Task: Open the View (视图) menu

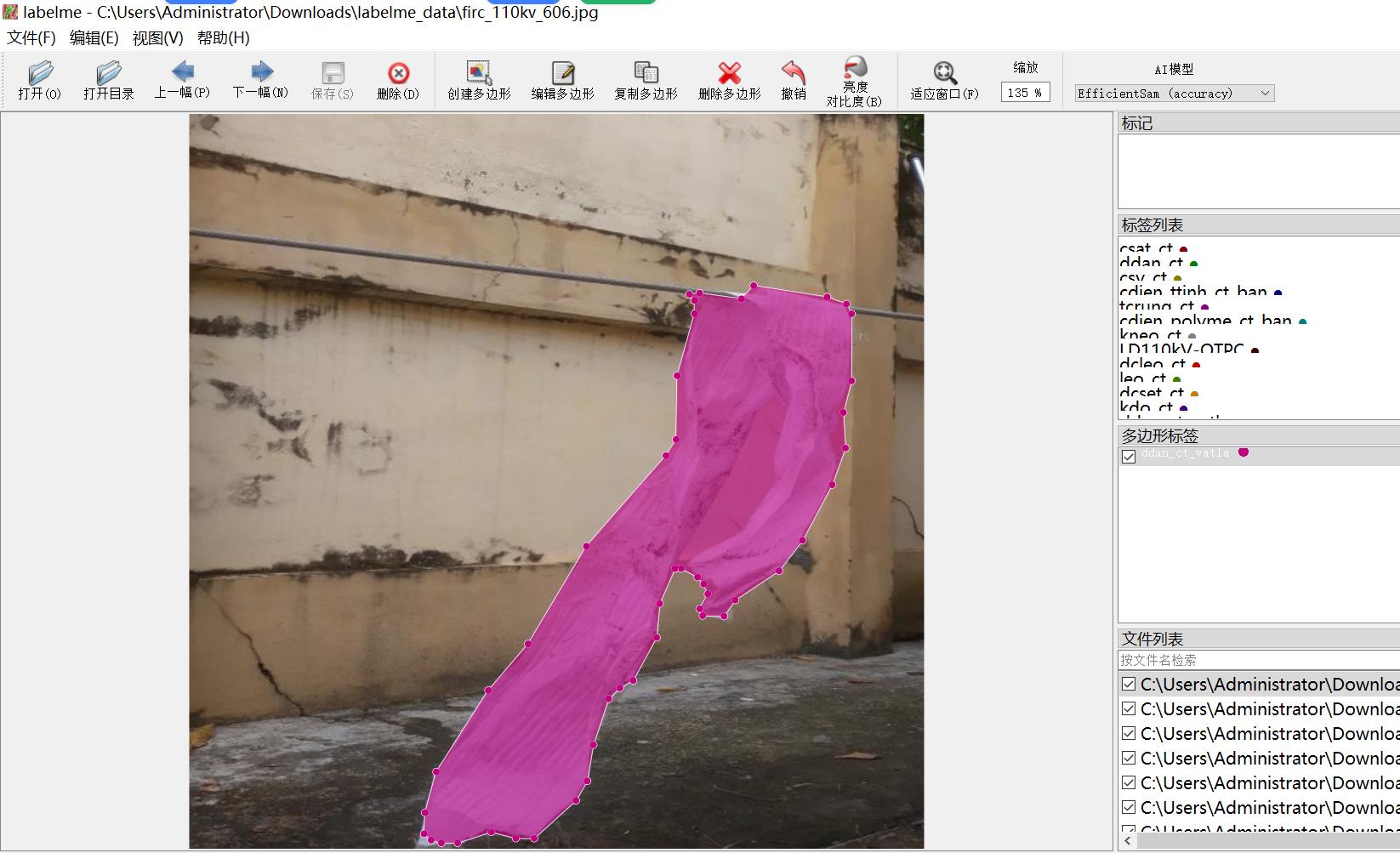Action: [157, 38]
